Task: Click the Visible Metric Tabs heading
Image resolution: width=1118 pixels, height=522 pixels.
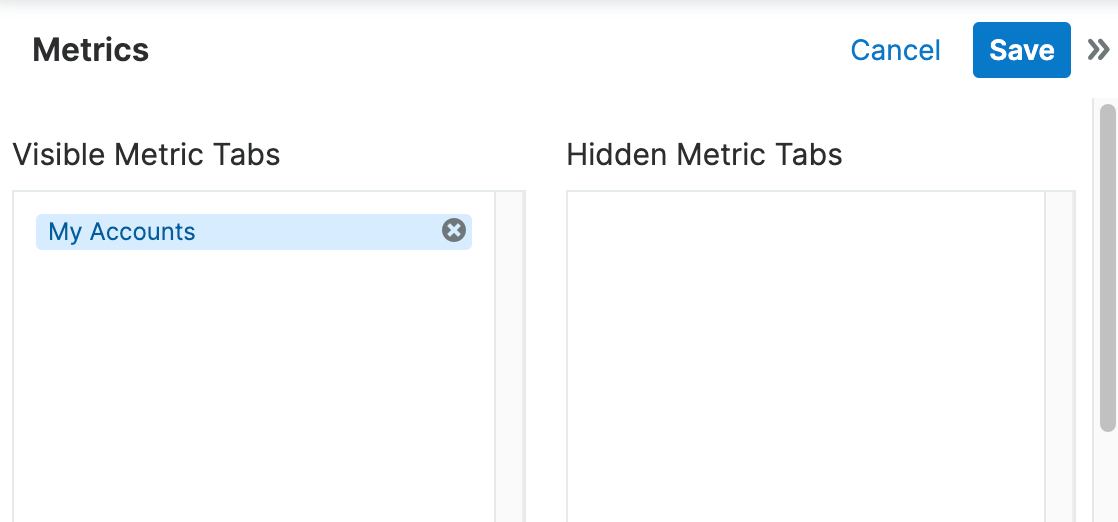Action: (x=146, y=155)
